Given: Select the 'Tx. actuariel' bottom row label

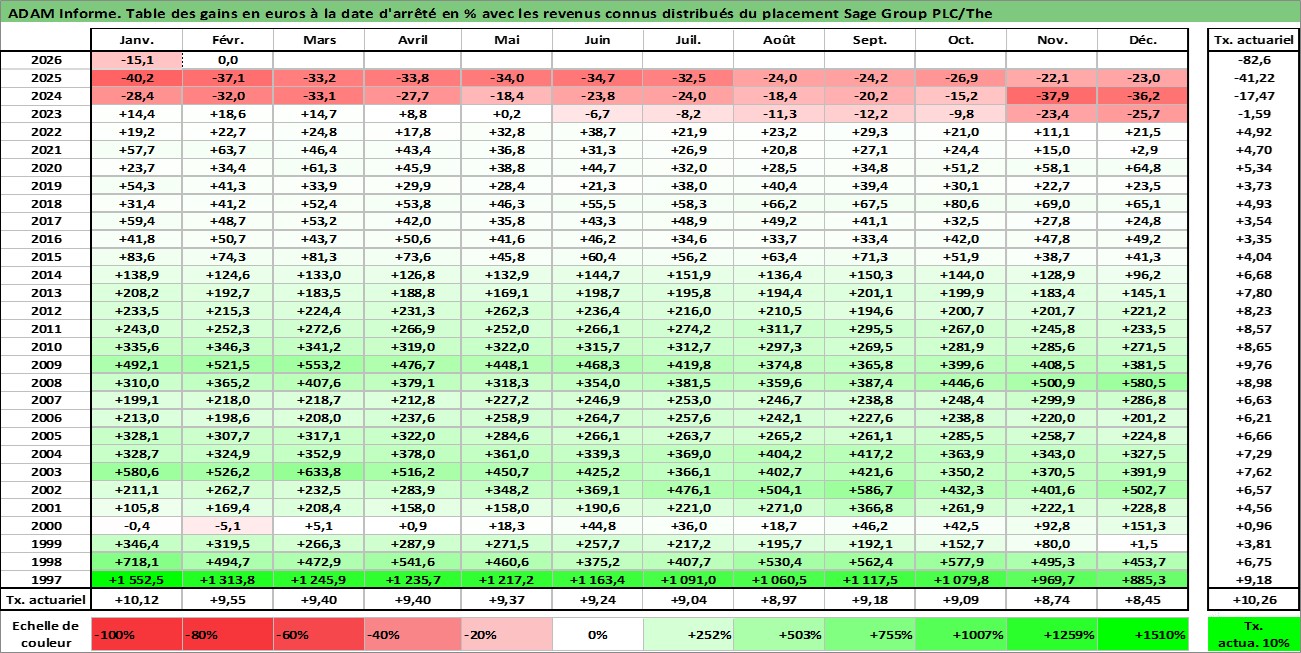Looking at the screenshot, I should [45, 599].
